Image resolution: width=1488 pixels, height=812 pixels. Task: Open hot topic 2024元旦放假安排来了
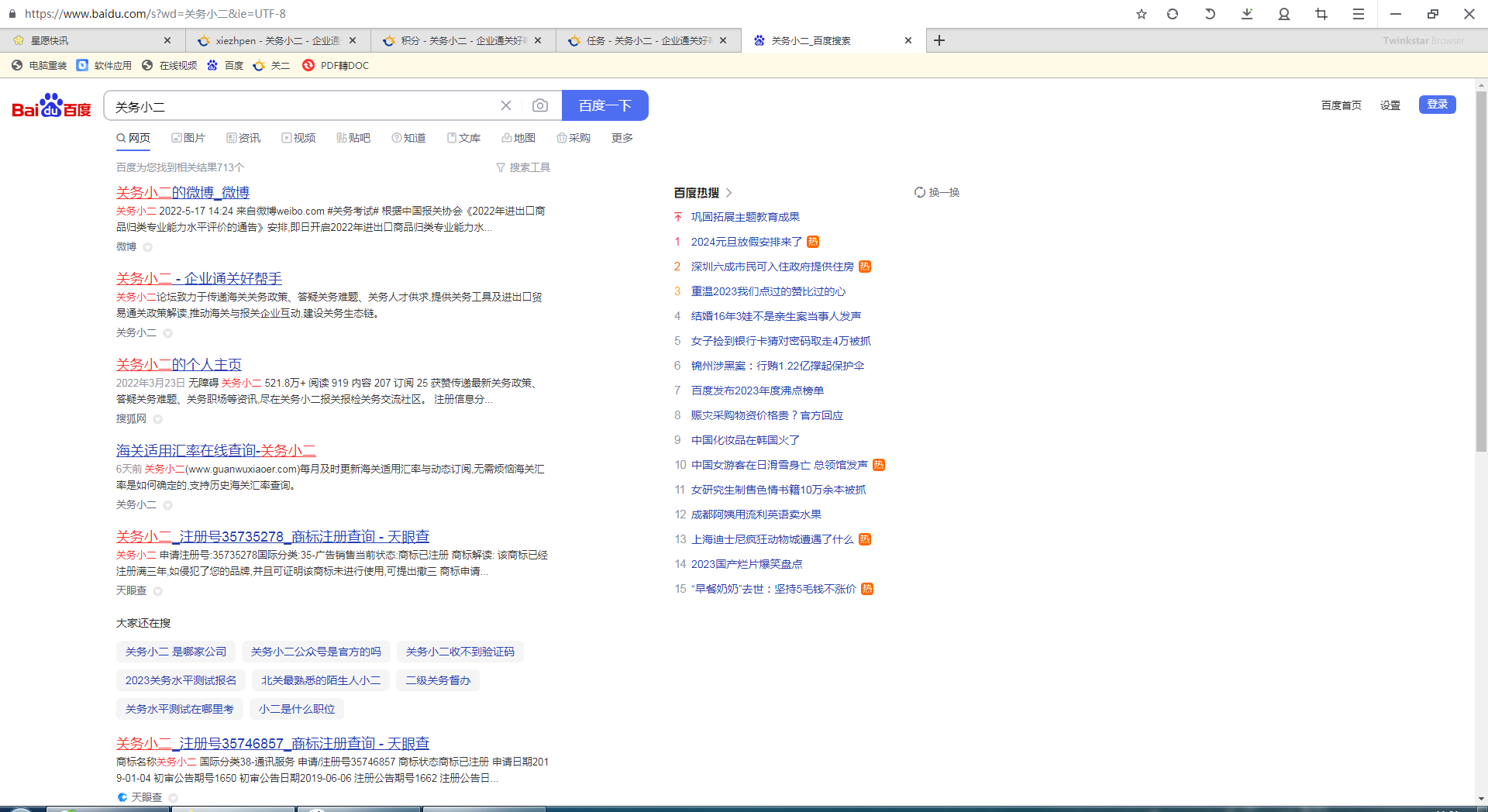(x=746, y=242)
